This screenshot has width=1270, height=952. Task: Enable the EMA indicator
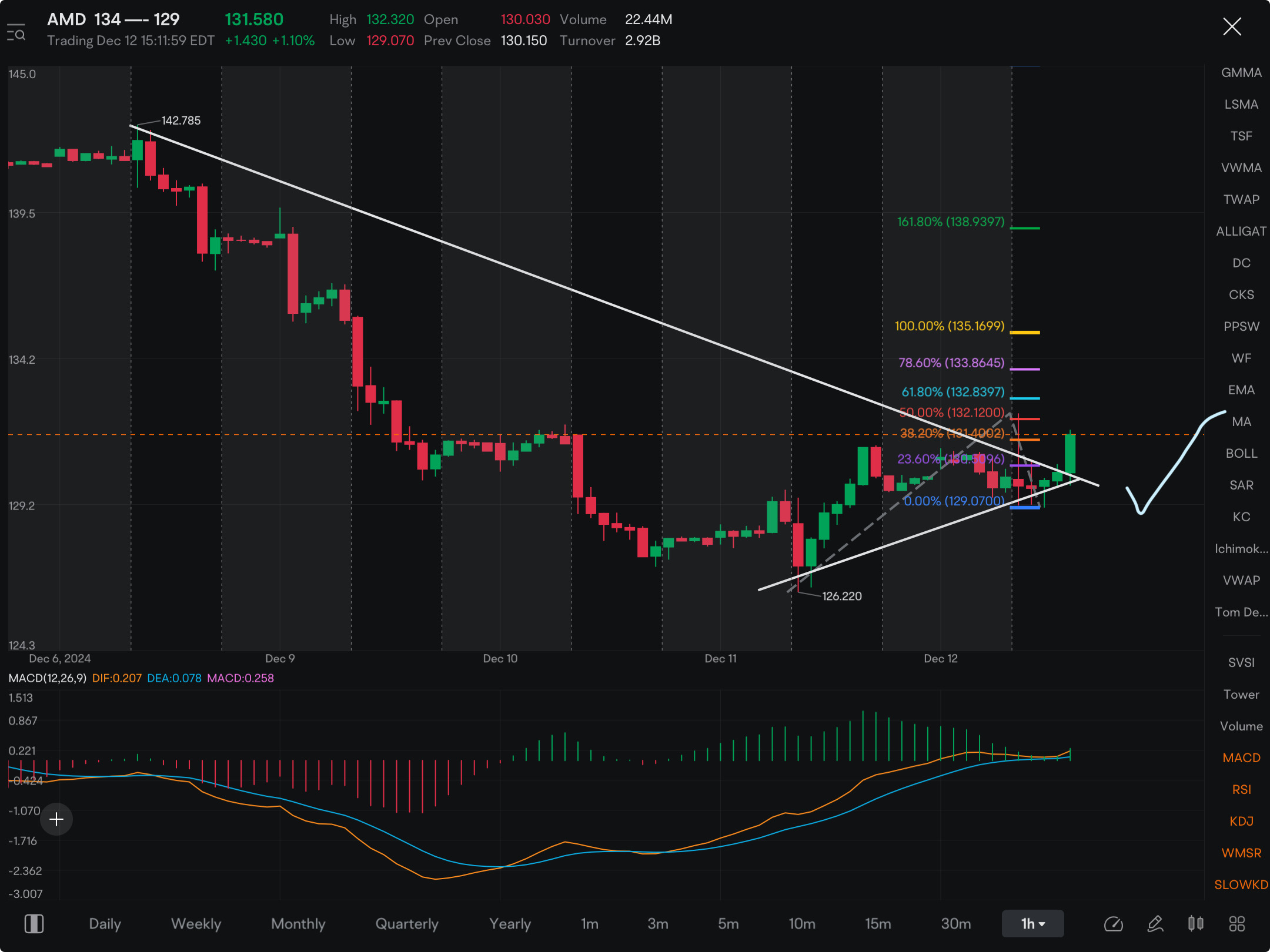pyautogui.click(x=1241, y=390)
